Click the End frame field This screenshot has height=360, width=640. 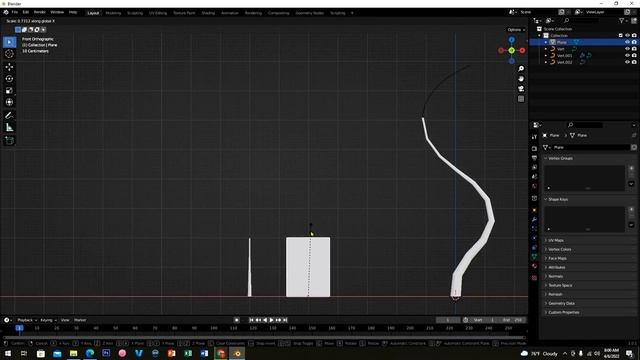click(513, 320)
